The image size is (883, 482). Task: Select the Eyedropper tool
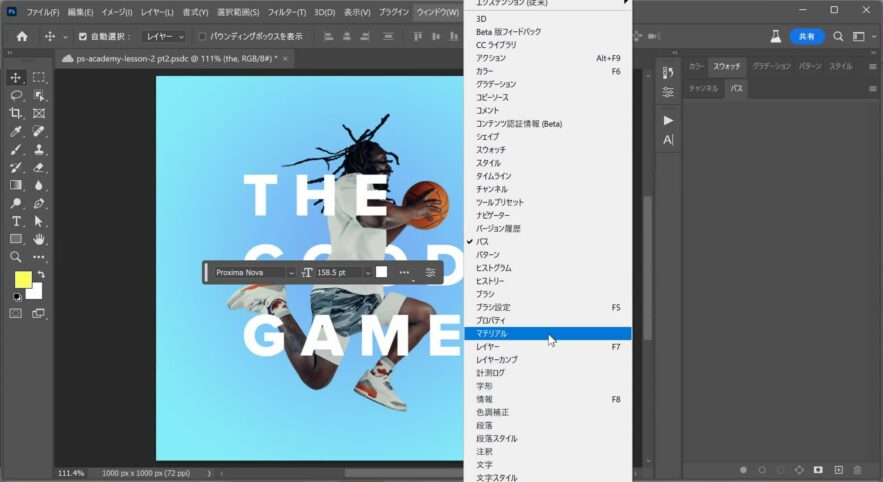16,132
